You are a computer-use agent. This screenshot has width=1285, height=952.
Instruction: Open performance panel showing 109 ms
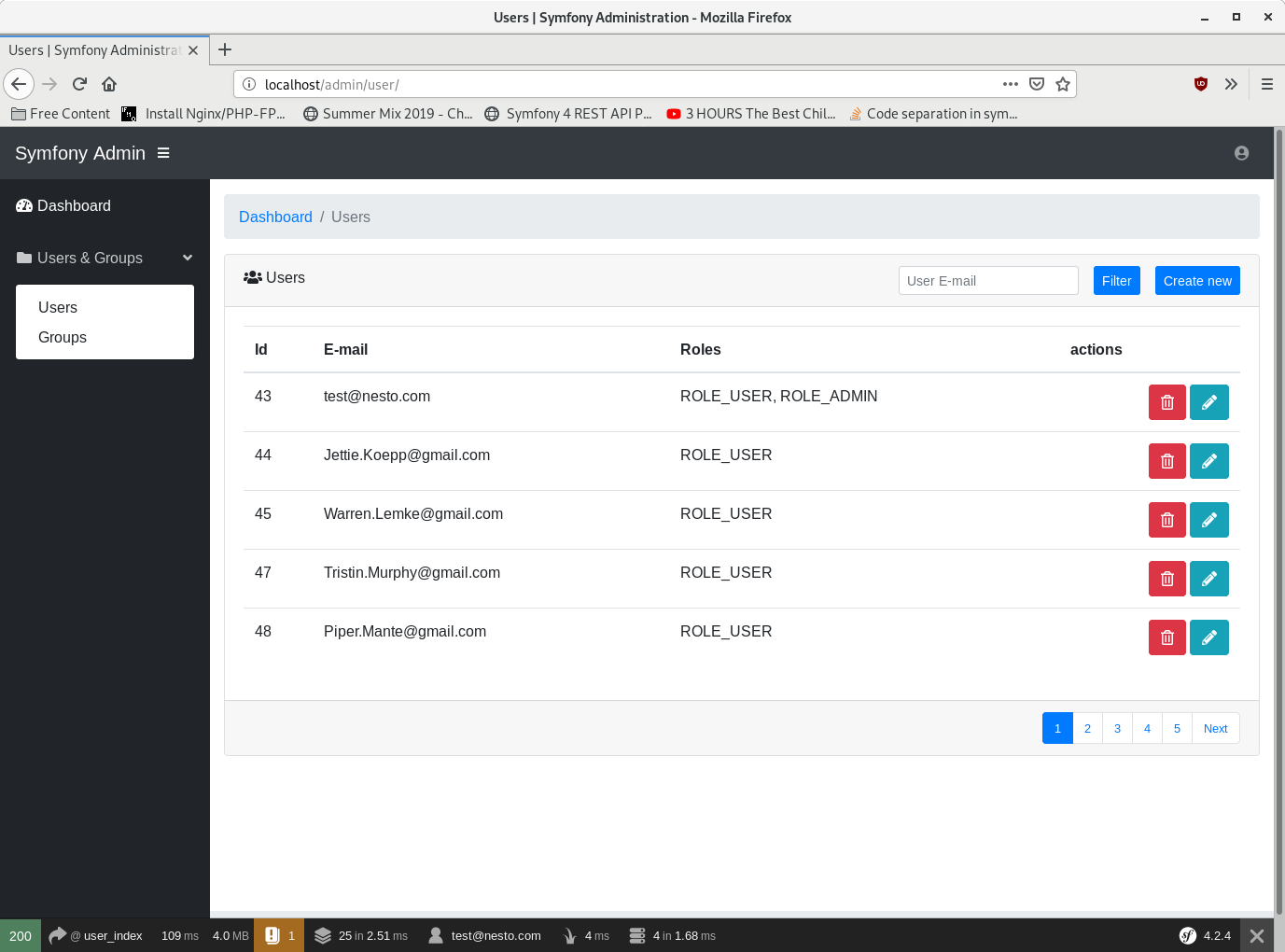pyautogui.click(x=180, y=935)
